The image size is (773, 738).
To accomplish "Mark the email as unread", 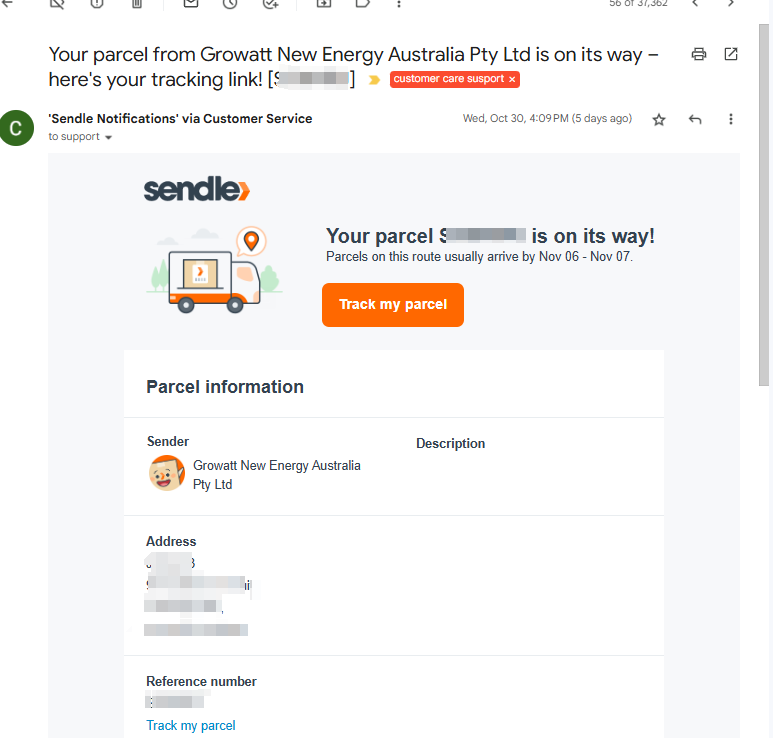I will point(191,4).
